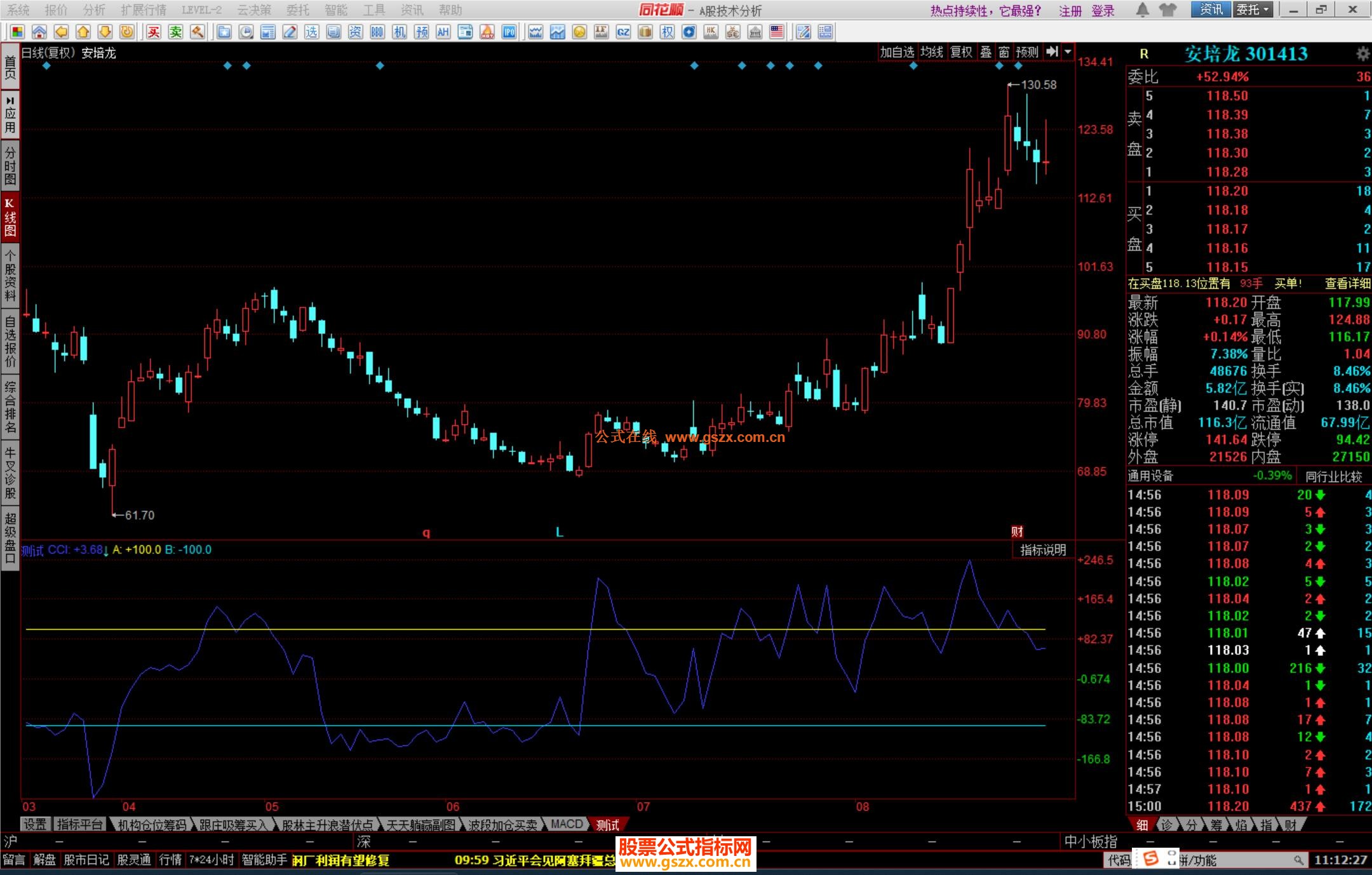1372x875 pixels.
Task: Click the 指标说明 button
Action: [1042, 550]
